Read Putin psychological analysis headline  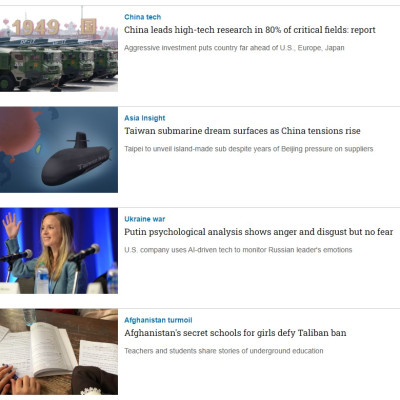[x=259, y=232]
